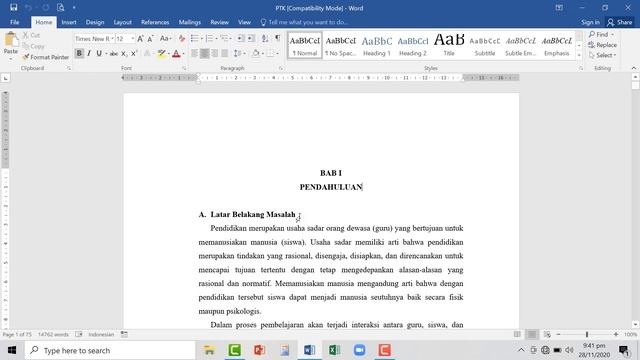The image size is (640, 360).
Task: Switch to the Layout tab
Action: pos(122,22)
